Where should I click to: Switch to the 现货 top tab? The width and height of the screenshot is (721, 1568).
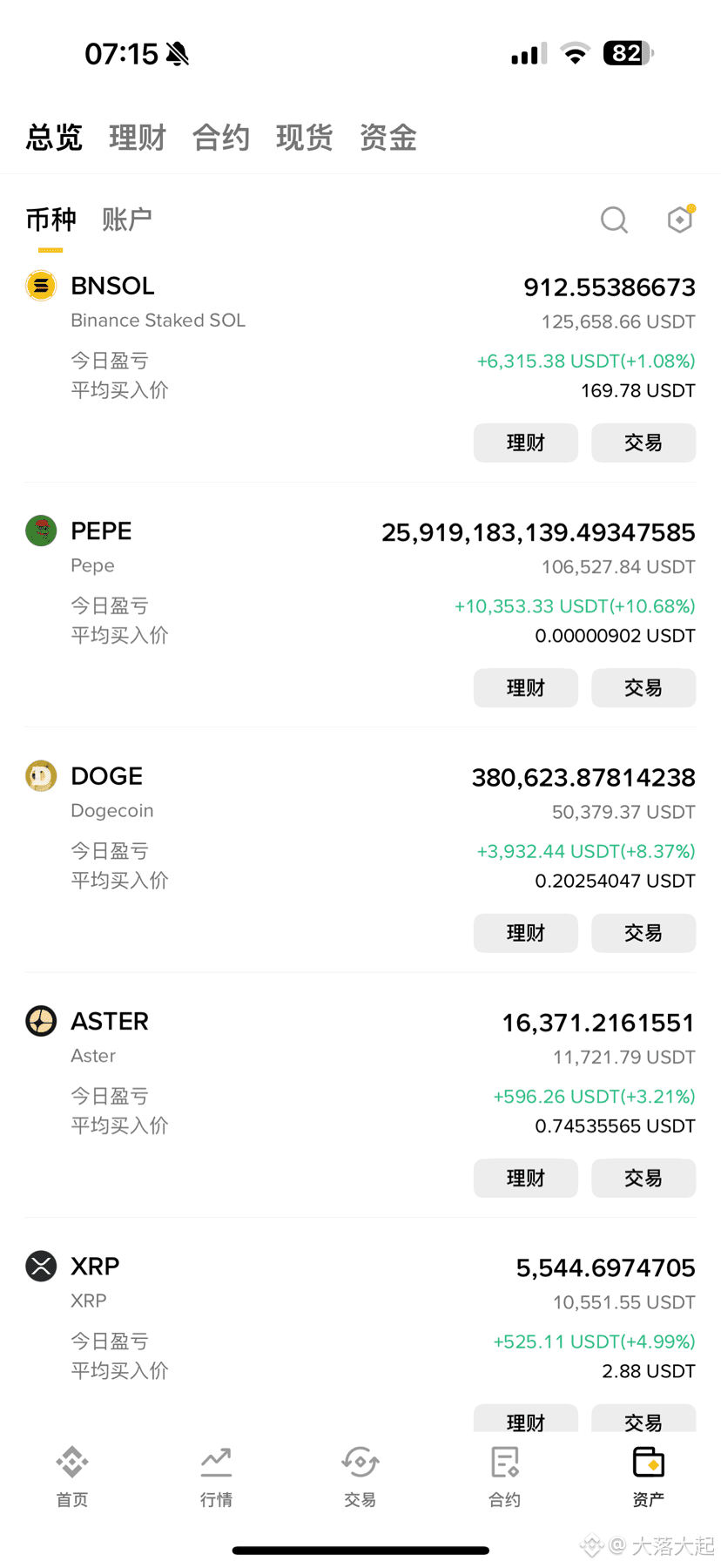[305, 138]
